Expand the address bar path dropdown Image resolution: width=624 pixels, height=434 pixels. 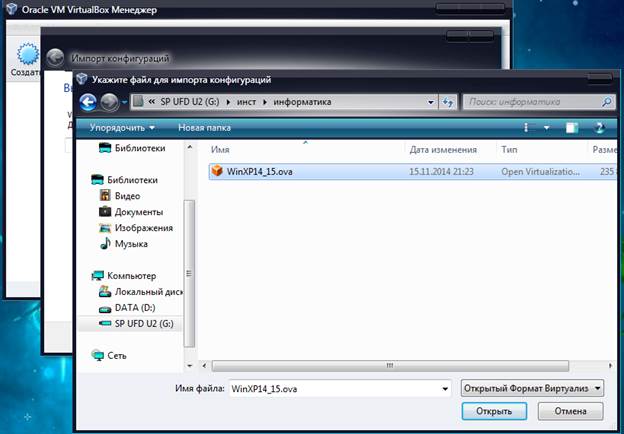click(431, 102)
